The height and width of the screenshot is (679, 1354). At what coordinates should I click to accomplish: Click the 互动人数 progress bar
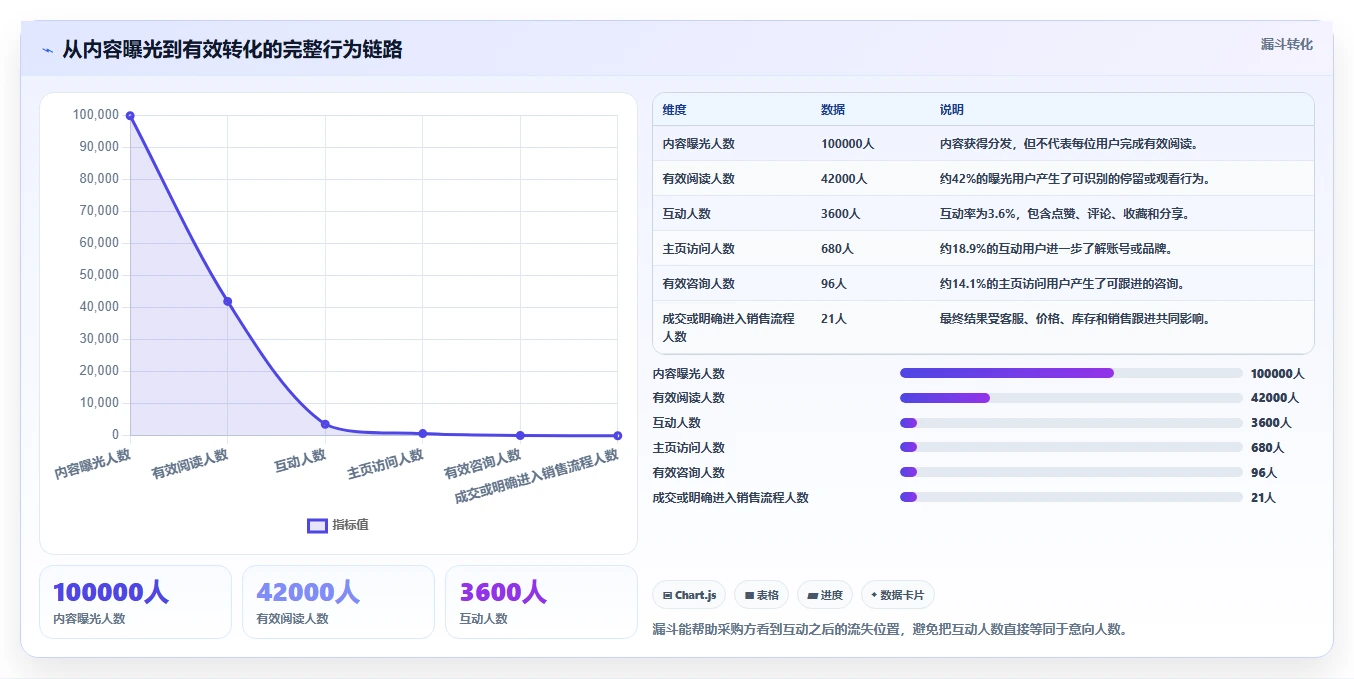coord(1071,423)
